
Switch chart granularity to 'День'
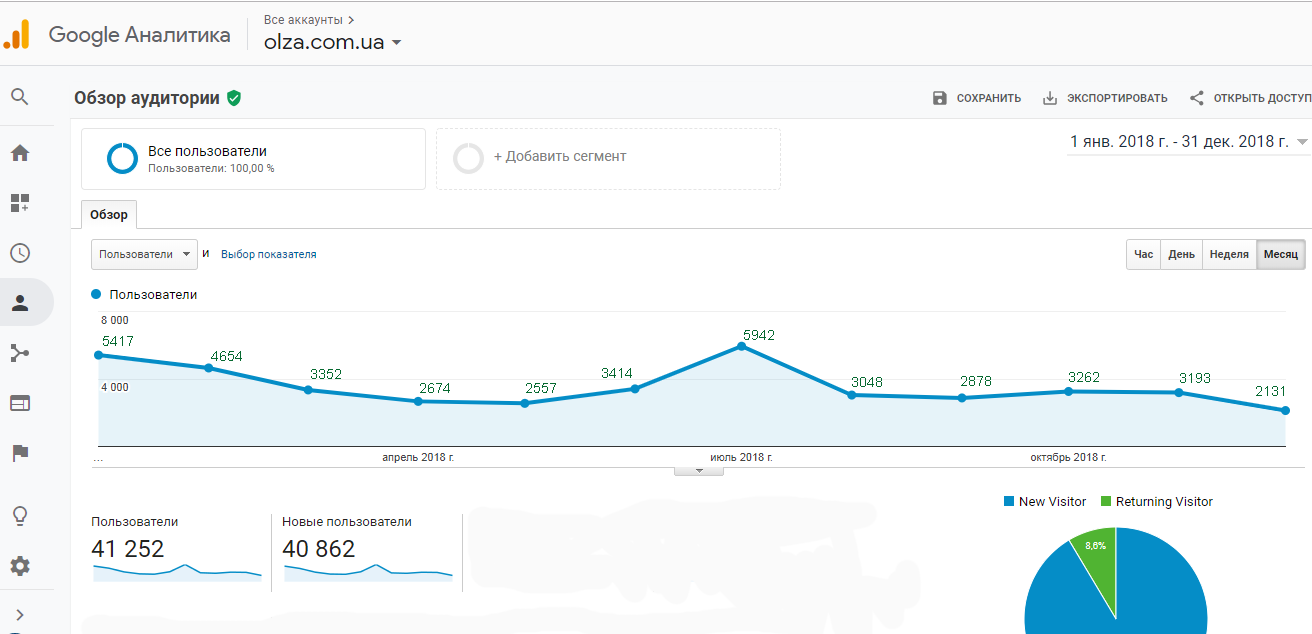[1181, 254]
